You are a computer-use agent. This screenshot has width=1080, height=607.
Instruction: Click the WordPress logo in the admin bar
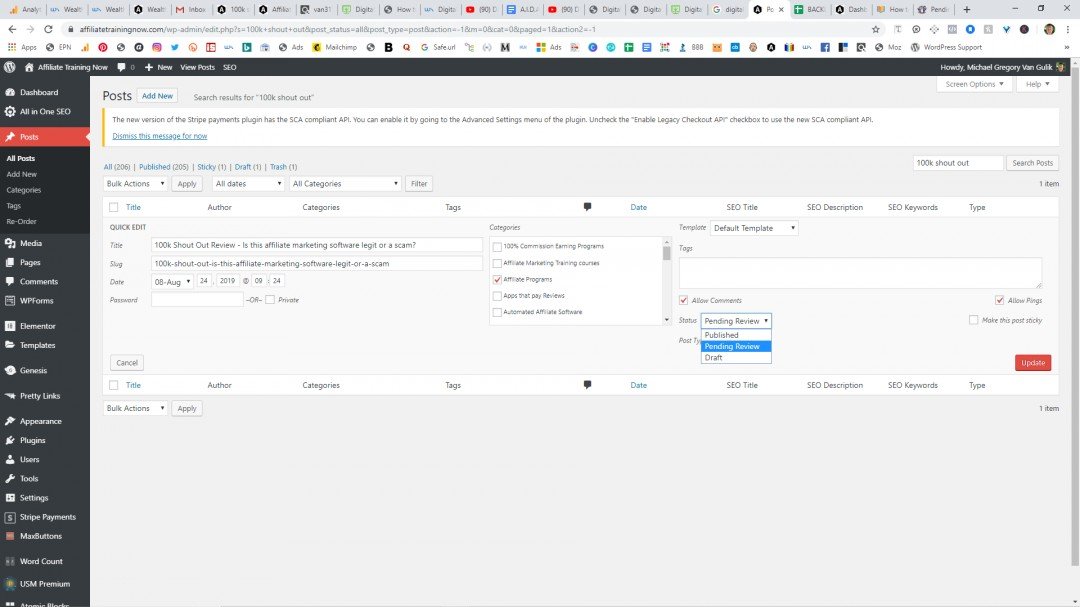[x=9, y=67]
